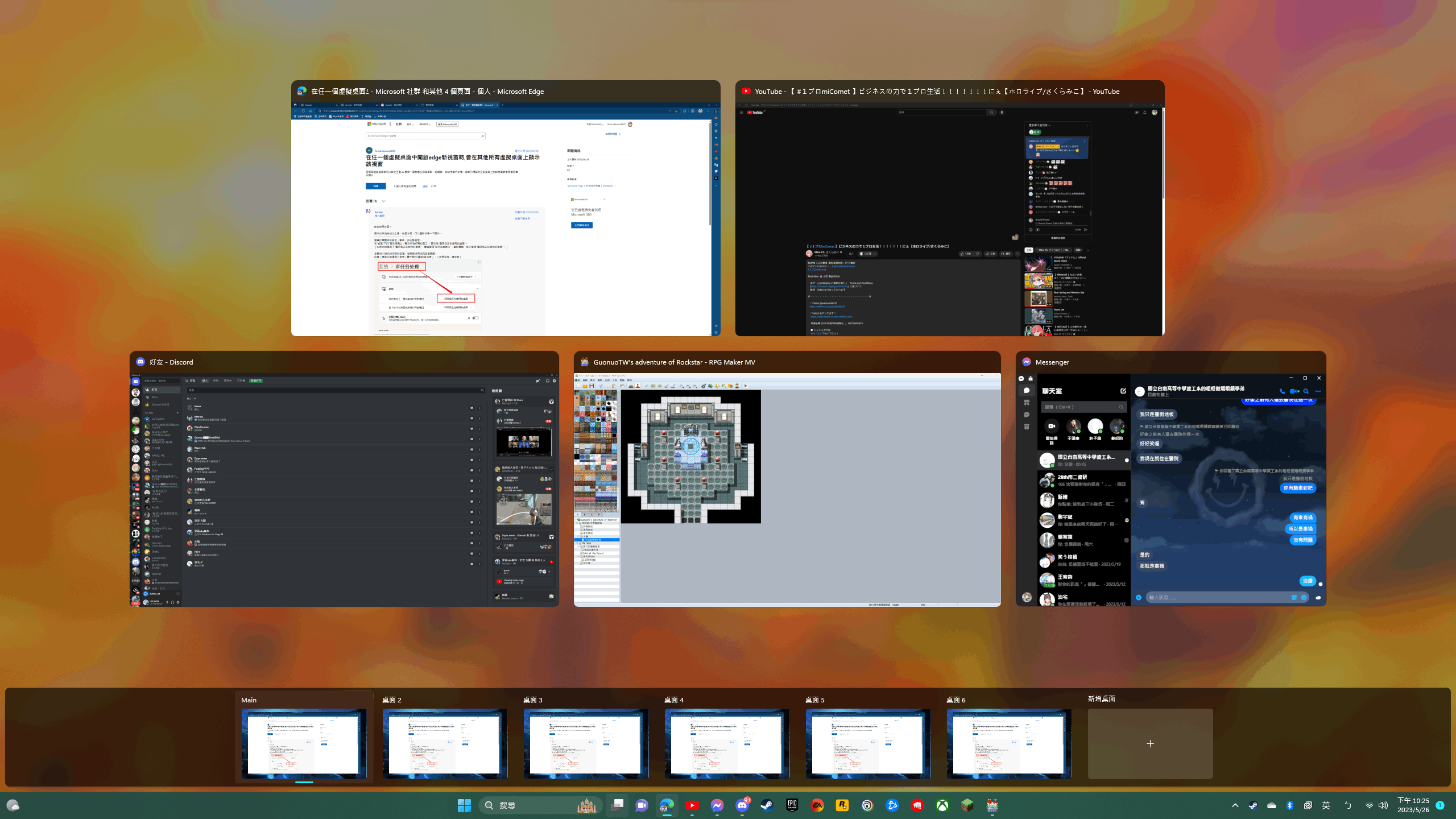
Task: Expand hidden system tray icons chevron
Action: 1235,805
